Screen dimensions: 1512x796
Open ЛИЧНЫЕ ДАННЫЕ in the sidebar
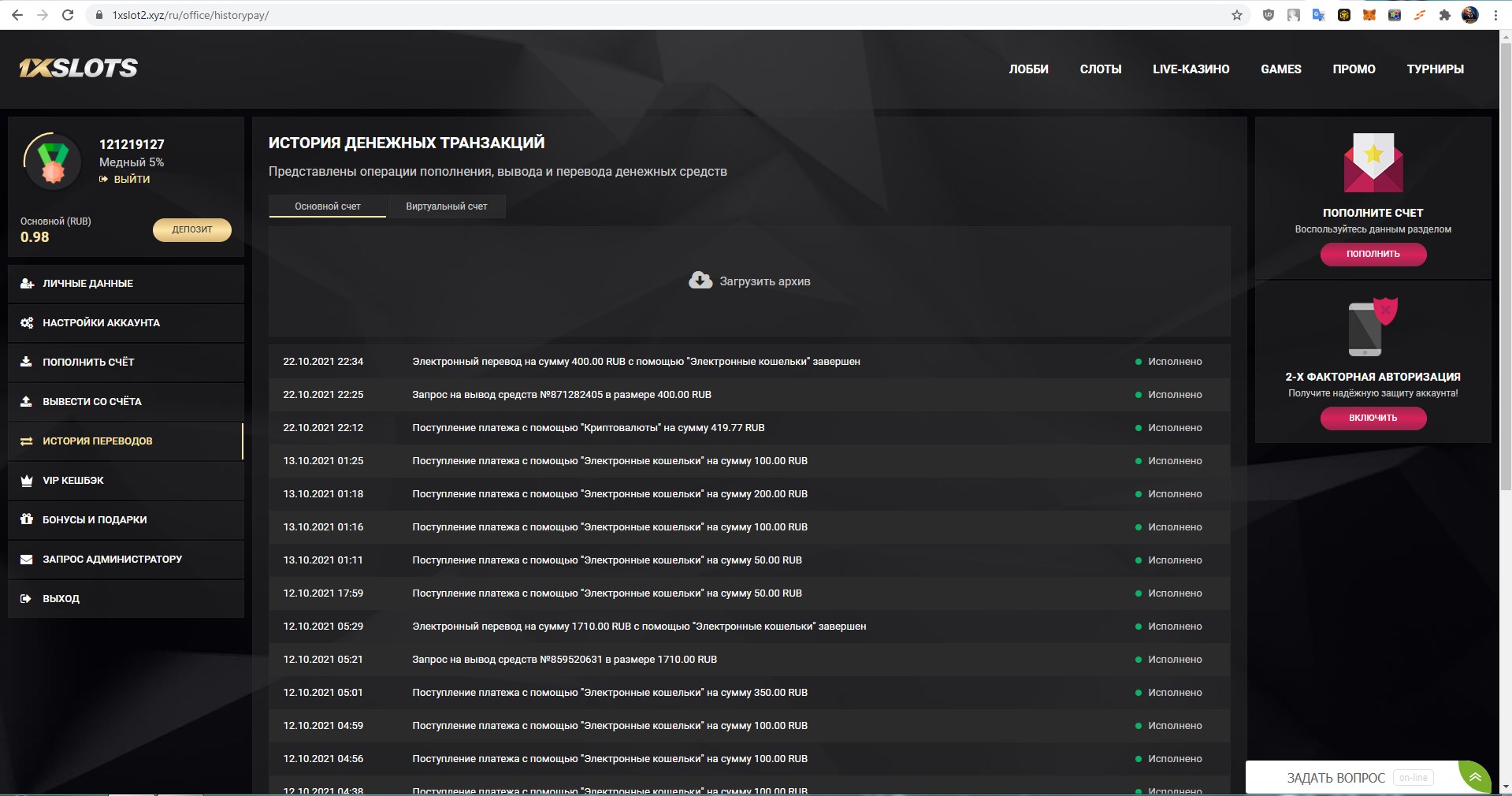click(126, 284)
